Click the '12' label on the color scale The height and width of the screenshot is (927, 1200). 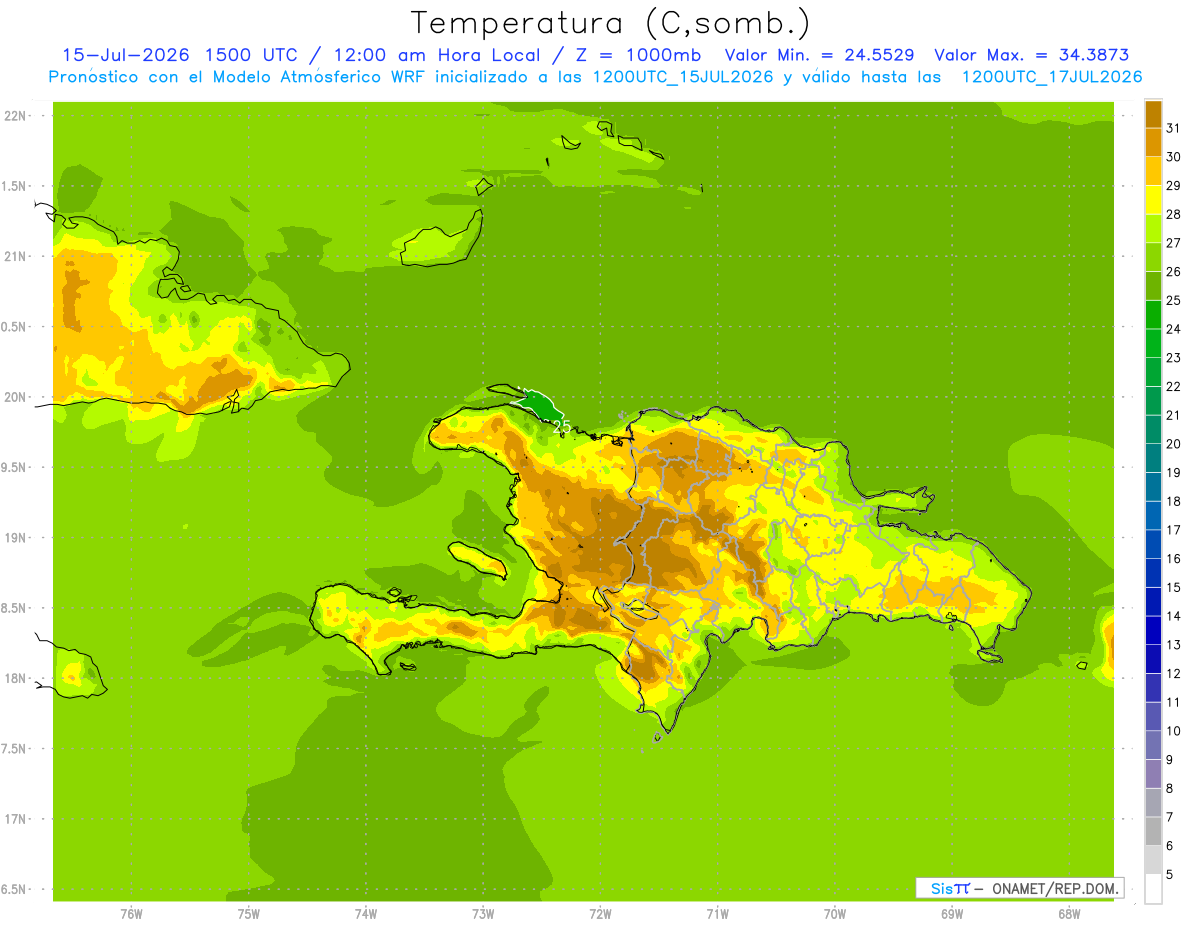point(1174,673)
